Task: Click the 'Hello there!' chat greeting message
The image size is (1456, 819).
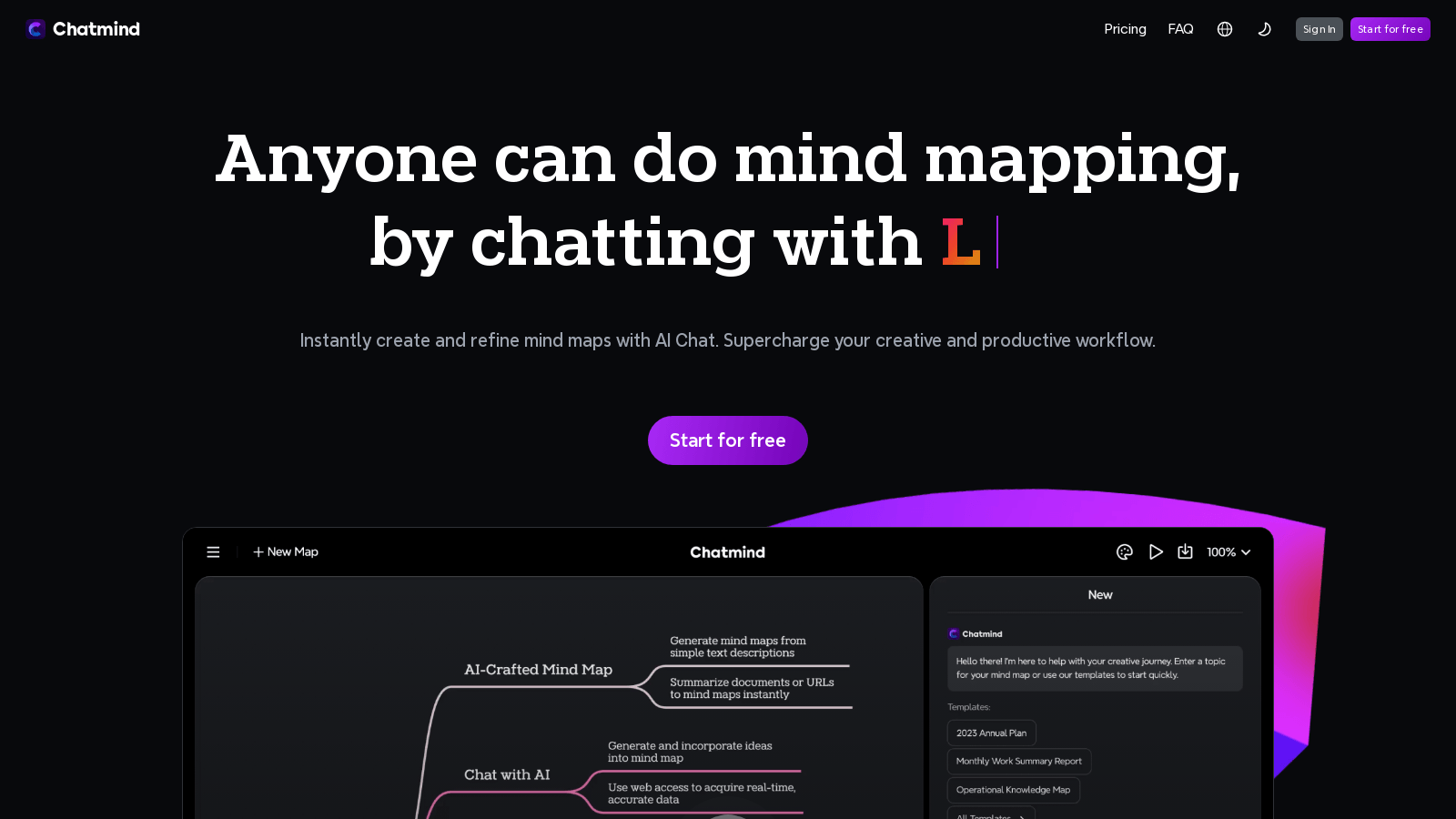Action: pyautogui.click(x=1095, y=669)
